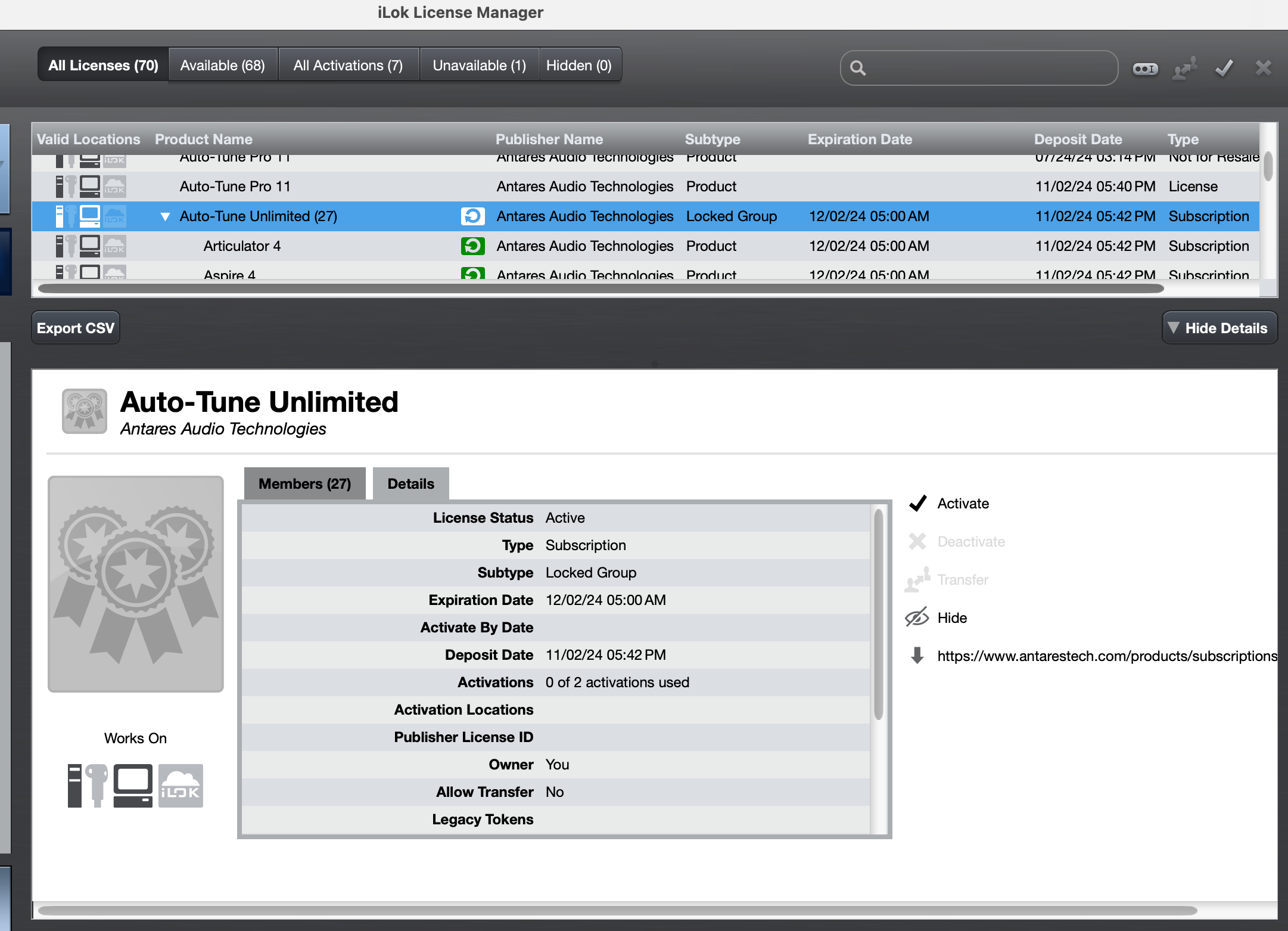Click the computer icon under Works On
The width and height of the screenshot is (1288, 931).
(x=132, y=786)
